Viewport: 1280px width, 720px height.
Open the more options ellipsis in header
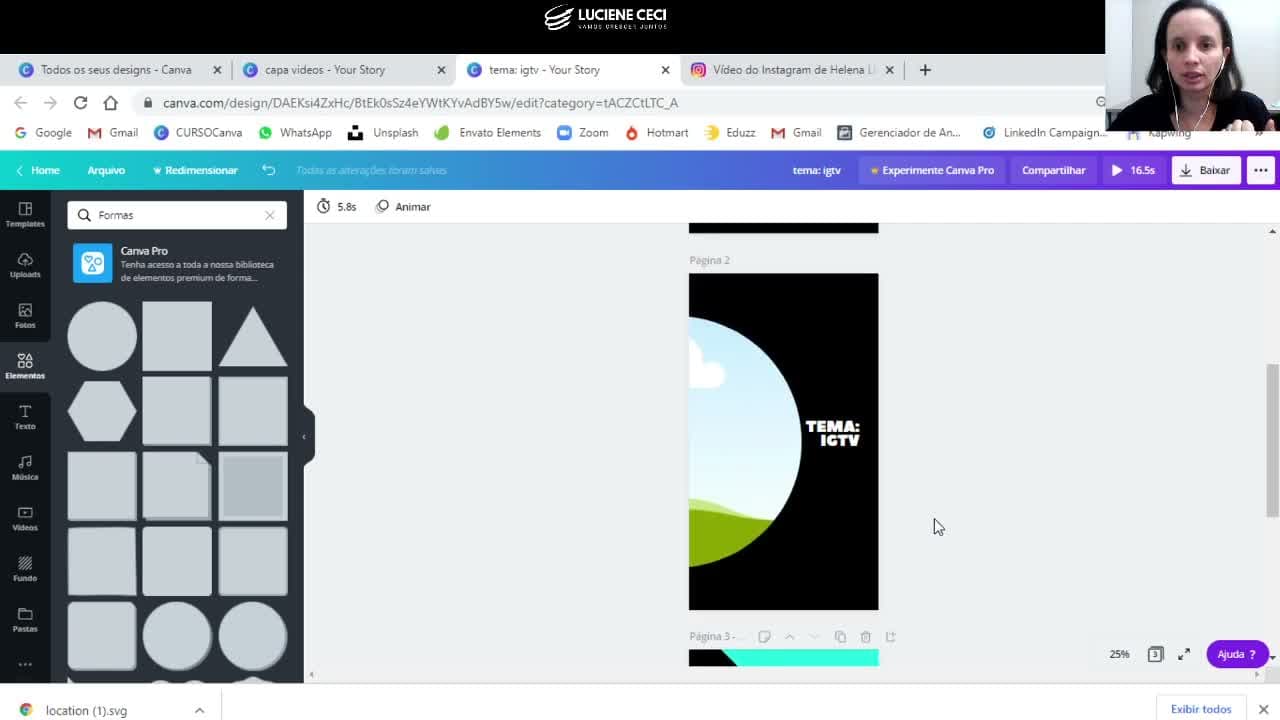click(1261, 170)
